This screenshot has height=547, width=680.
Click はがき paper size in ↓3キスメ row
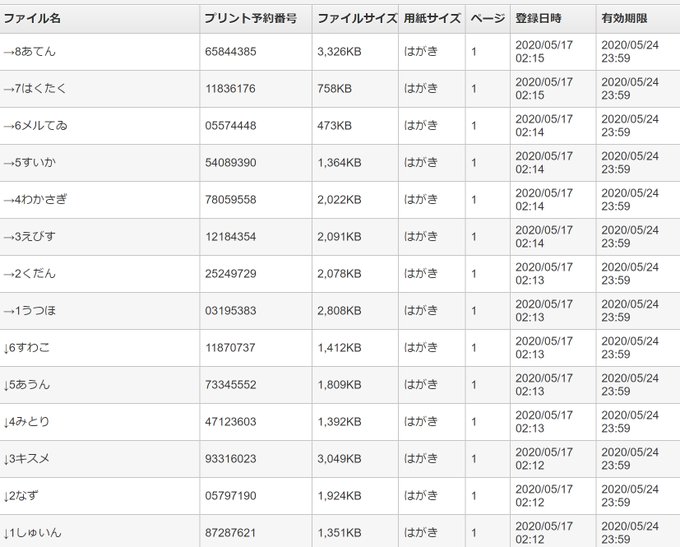point(421,459)
